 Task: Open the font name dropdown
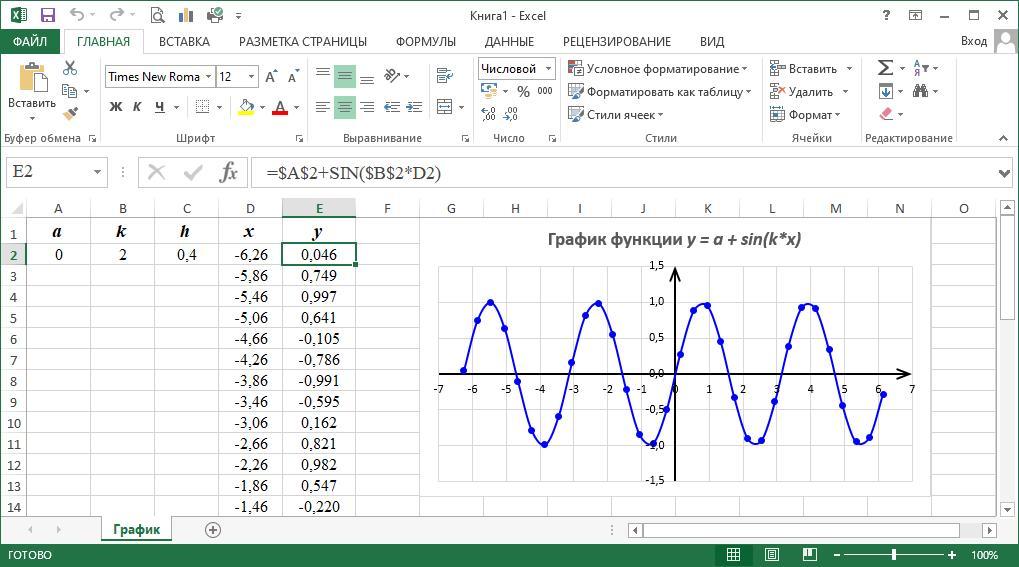coord(209,77)
